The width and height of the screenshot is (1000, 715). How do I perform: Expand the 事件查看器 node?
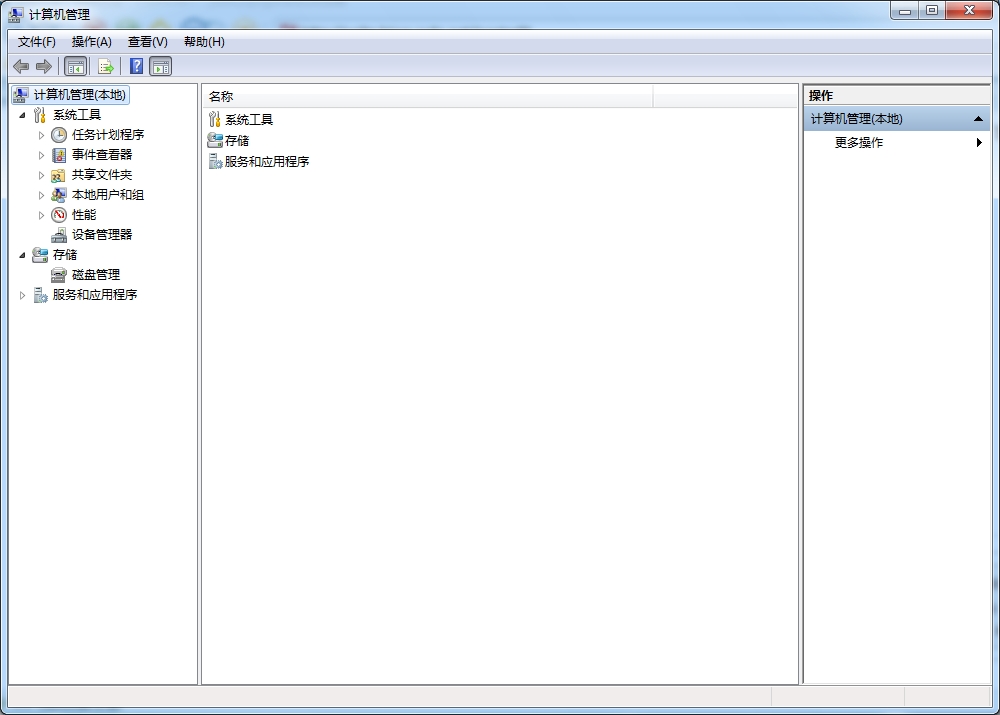[41, 155]
